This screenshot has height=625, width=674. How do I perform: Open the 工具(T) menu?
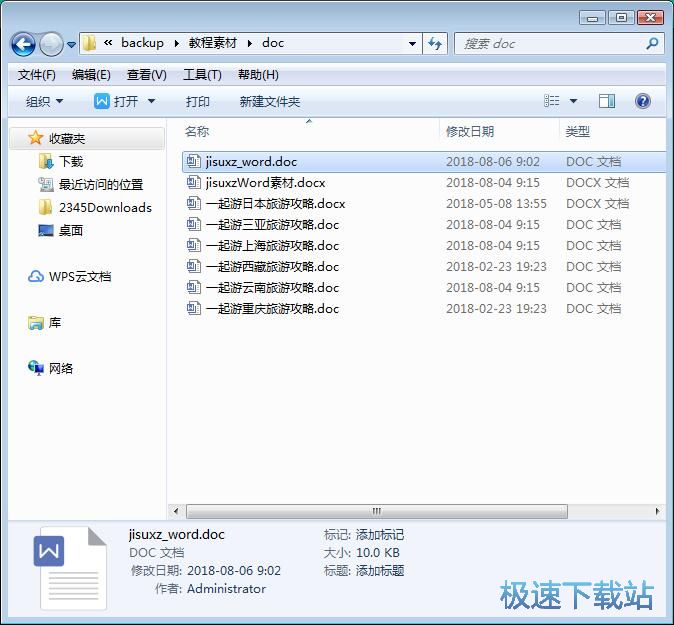point(202,75)
